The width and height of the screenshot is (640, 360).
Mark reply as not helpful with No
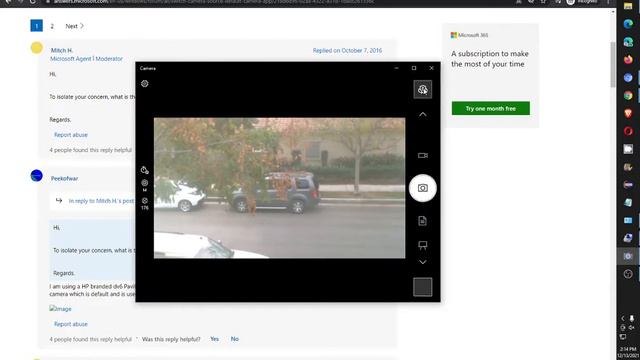pyautogui.click(x=235, y=339)
